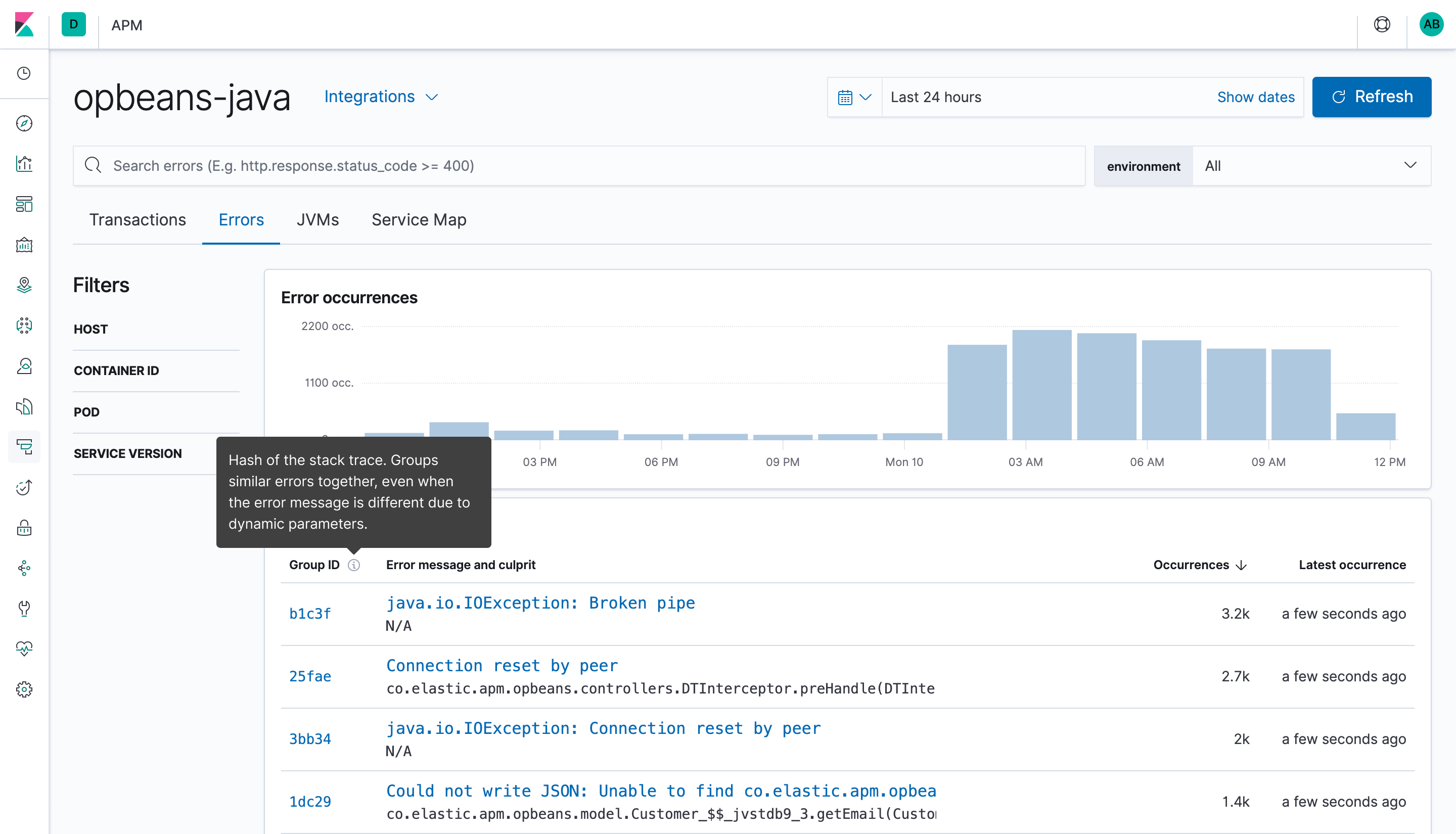Expand the HOST filter section
The image size is (1456, 834).
click(90, 329)
